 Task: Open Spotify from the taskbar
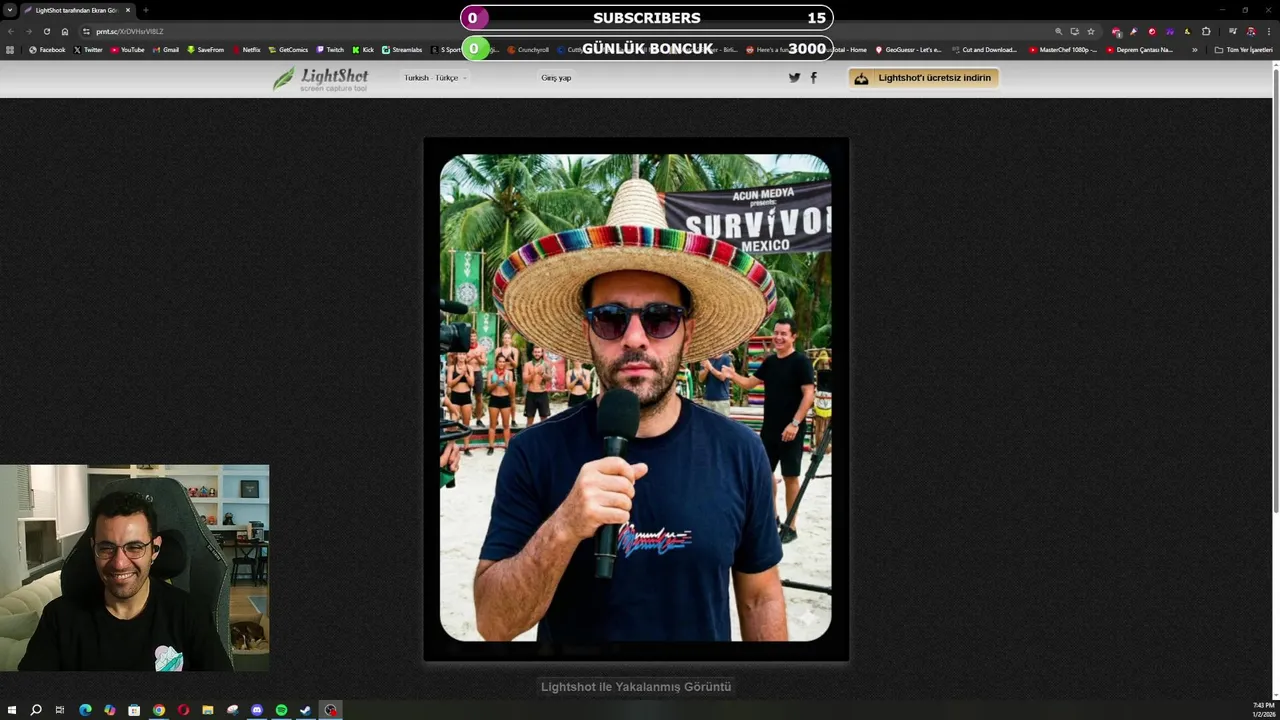pos(281,710)
